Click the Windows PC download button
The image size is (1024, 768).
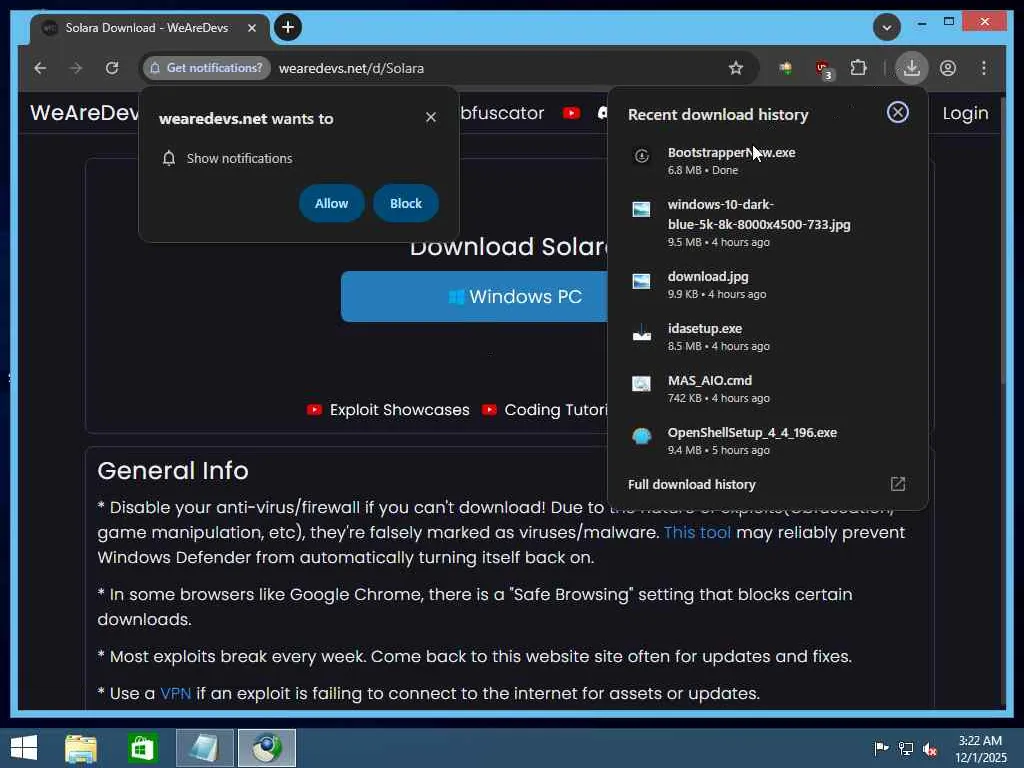(475, 296)
